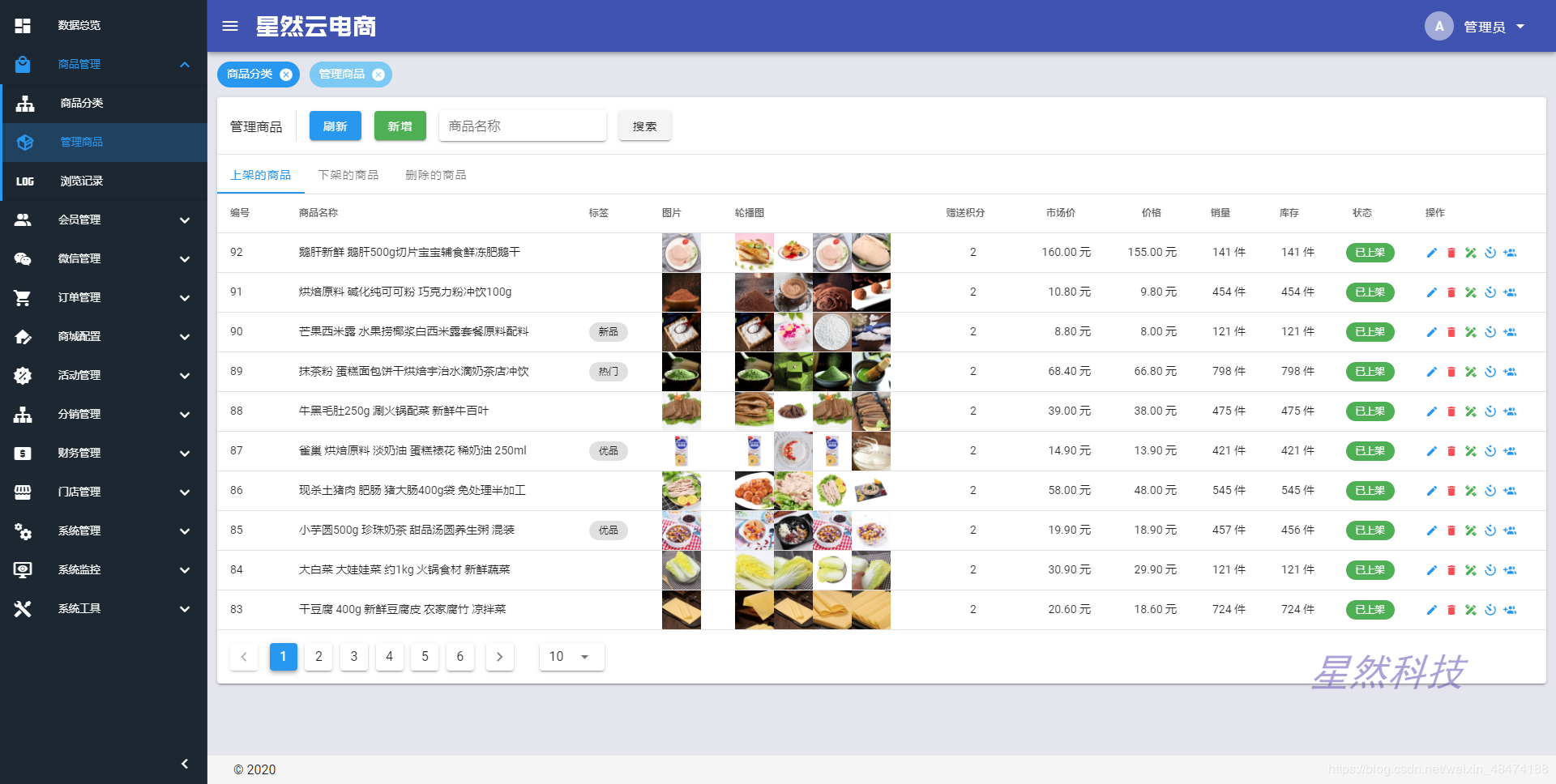Screen dimensions: 1556x784
Task: Click the green discount icon for product 90
Action: click(1470, 332)
